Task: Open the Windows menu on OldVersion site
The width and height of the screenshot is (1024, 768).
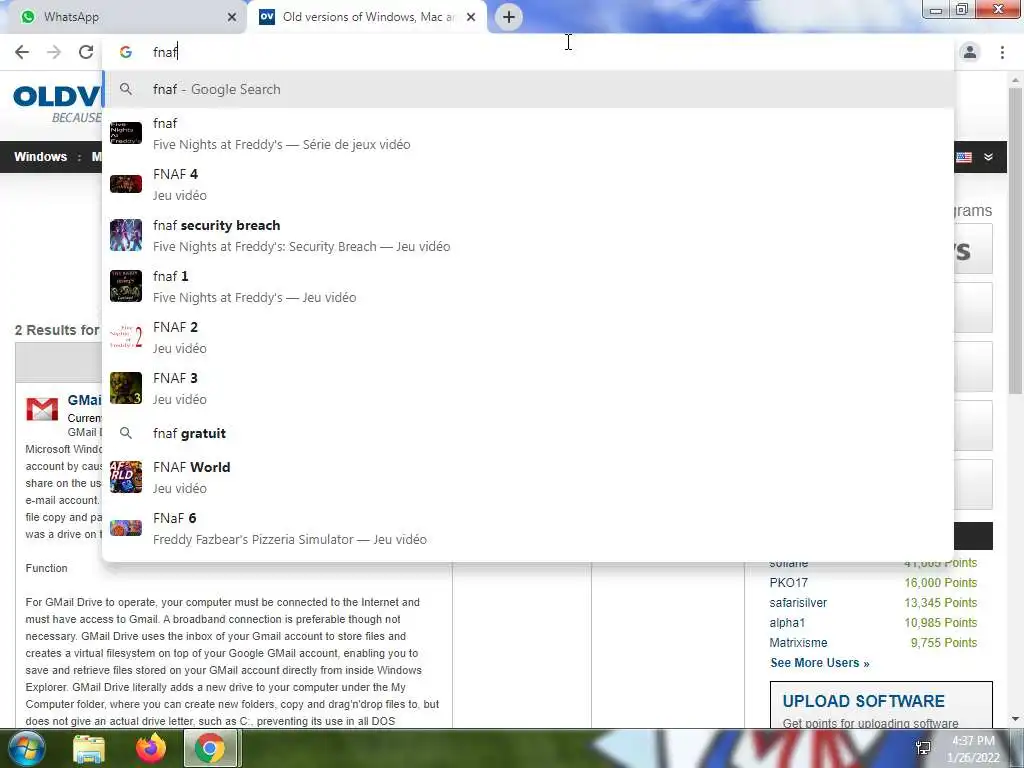Action: (x=40, y=157)
